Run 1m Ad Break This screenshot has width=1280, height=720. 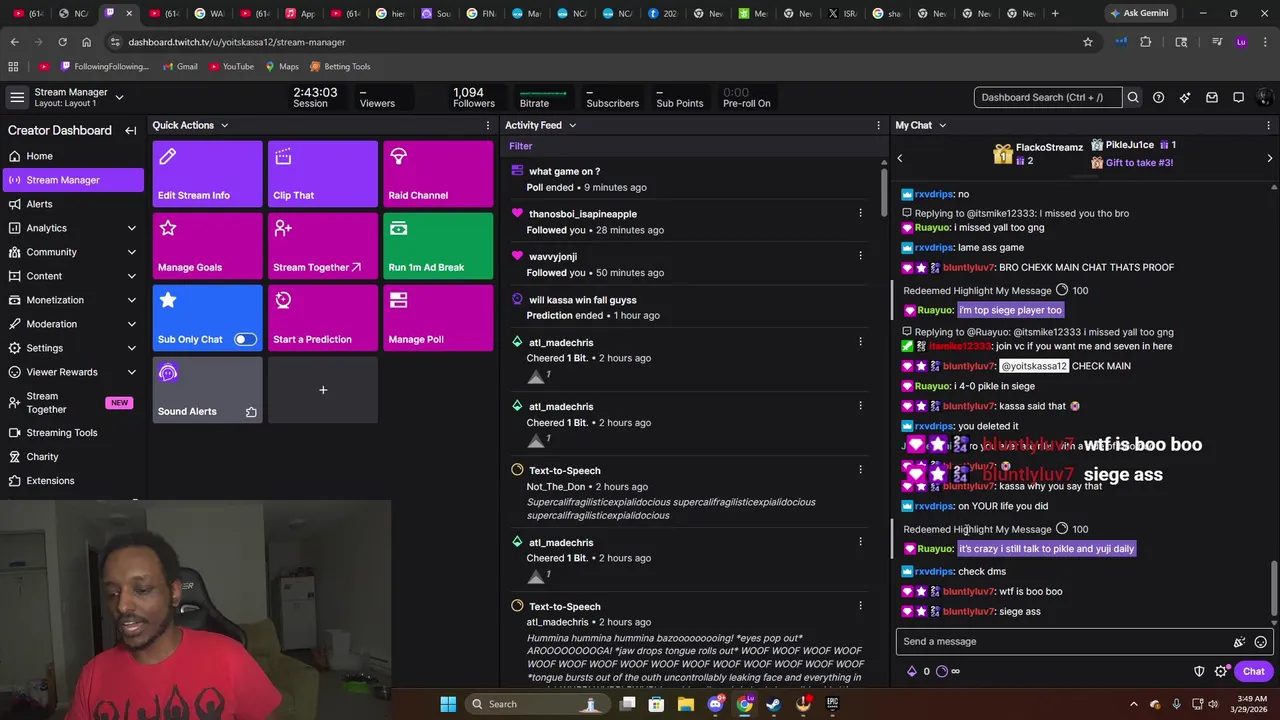pyautogui.click(x=438, y=246)
